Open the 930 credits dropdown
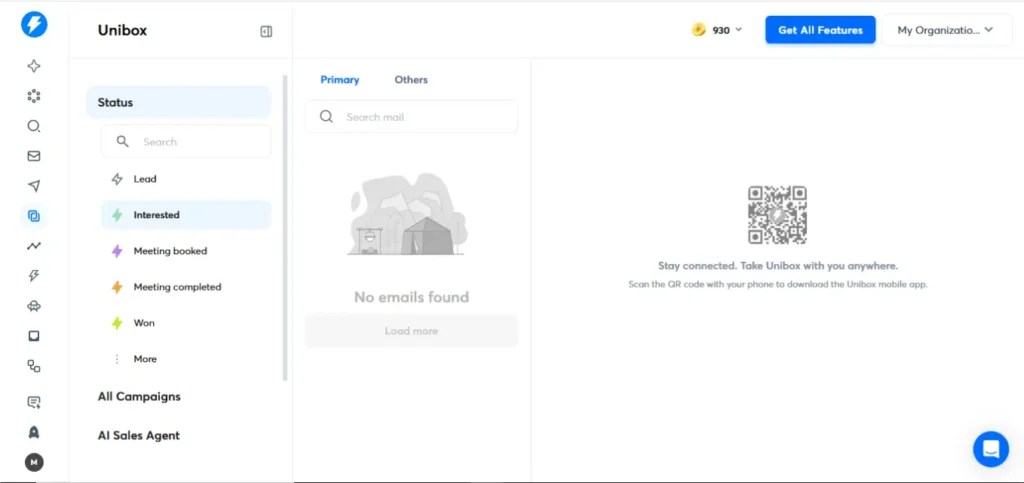1024x483 pixels. pos(717,30)
